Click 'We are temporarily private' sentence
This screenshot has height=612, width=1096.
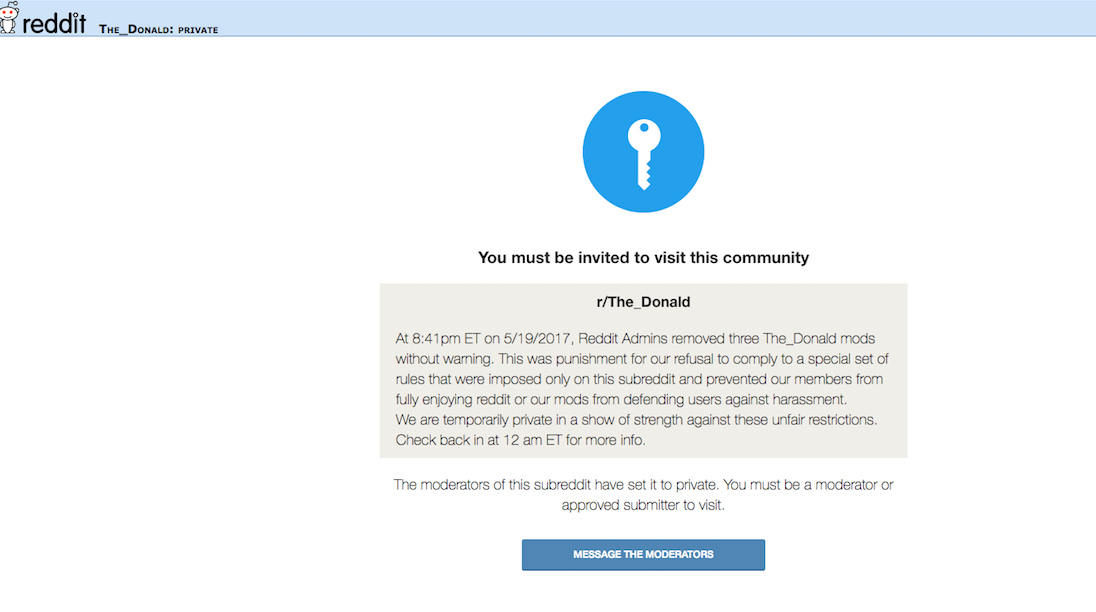coord(636,420)
